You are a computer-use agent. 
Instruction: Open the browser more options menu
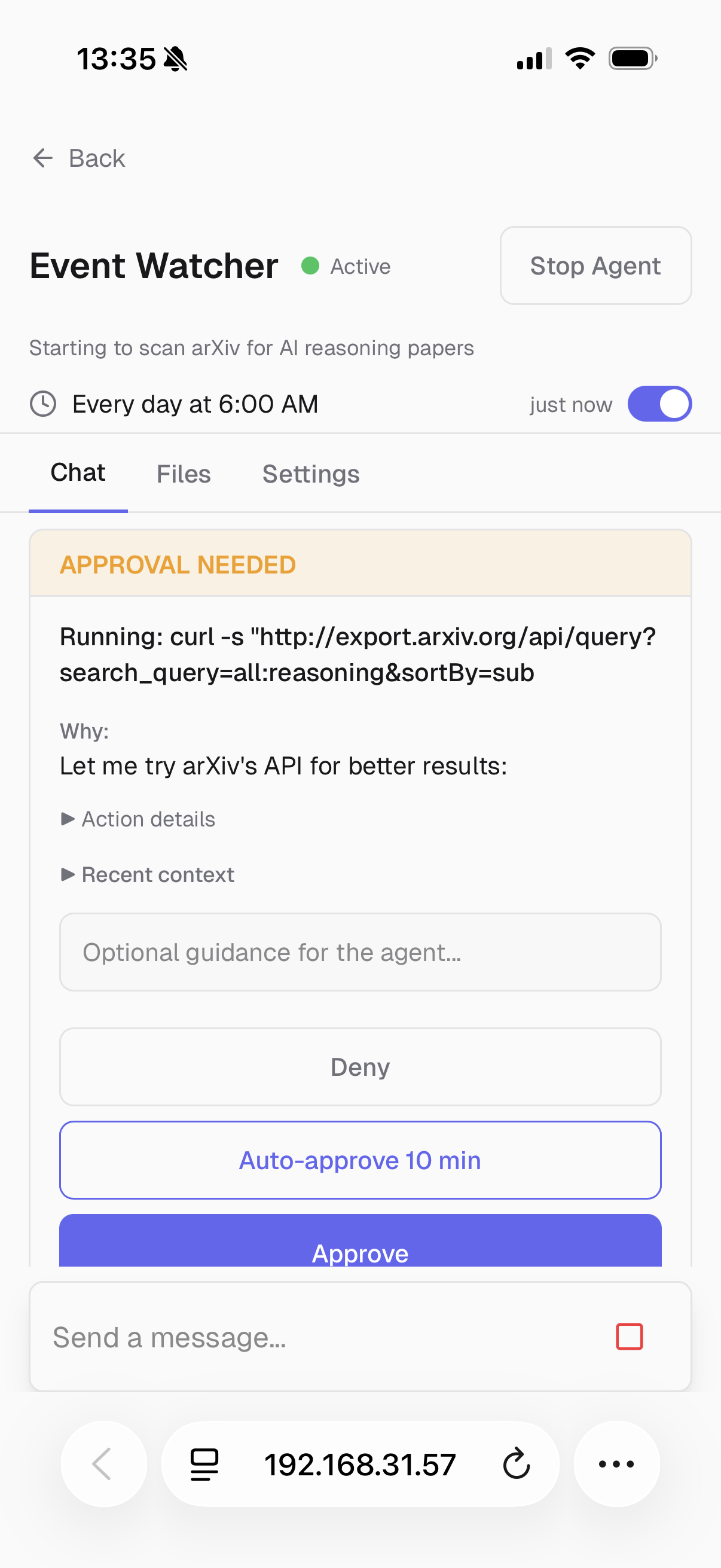(x=616, y=1465)
